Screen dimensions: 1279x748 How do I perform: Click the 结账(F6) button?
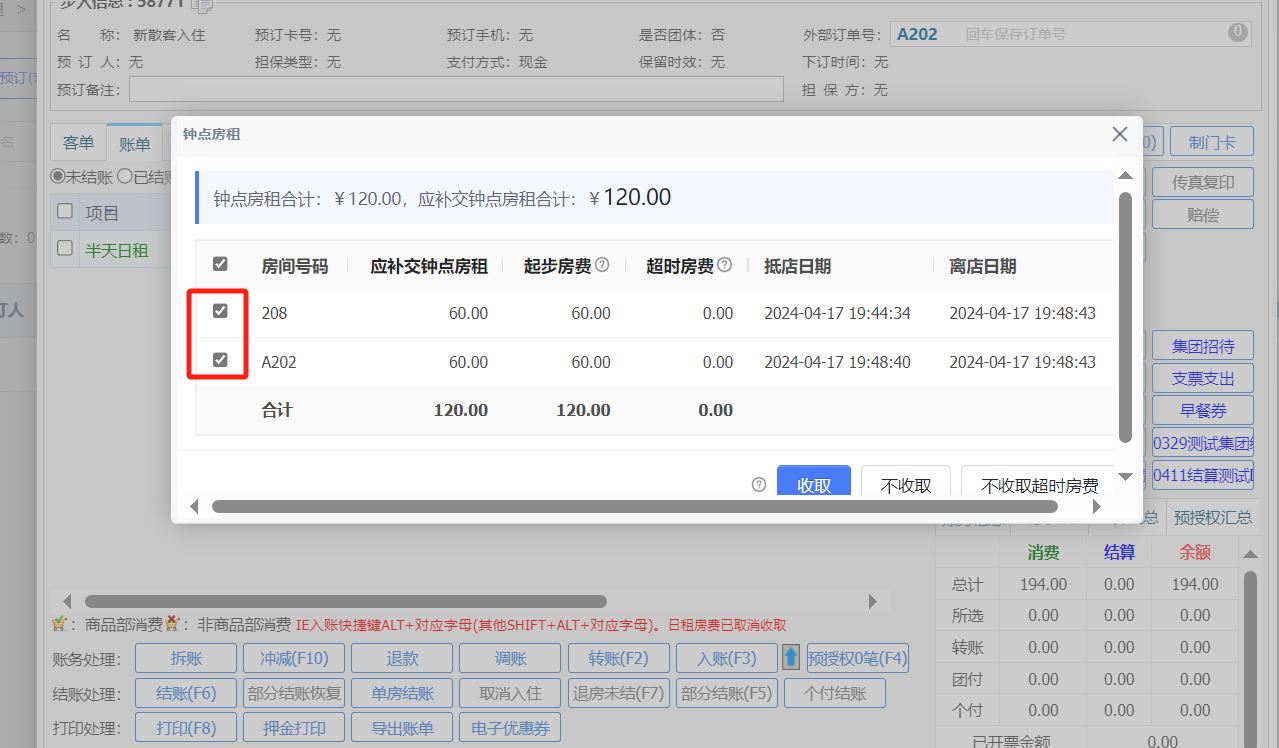[x=186, y=693]
